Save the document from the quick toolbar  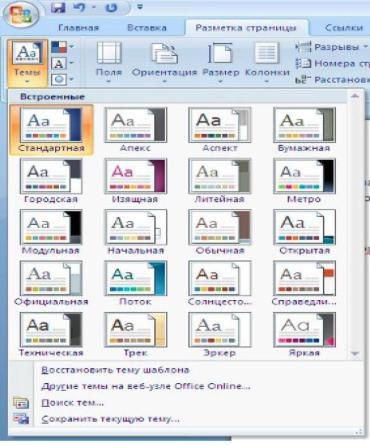click(58, 7)
